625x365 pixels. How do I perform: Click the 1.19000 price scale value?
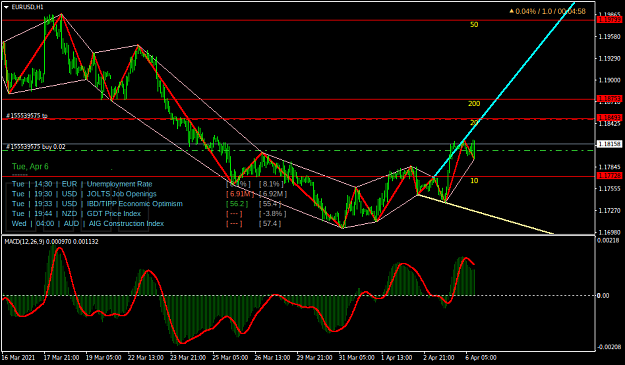point(609,80)
